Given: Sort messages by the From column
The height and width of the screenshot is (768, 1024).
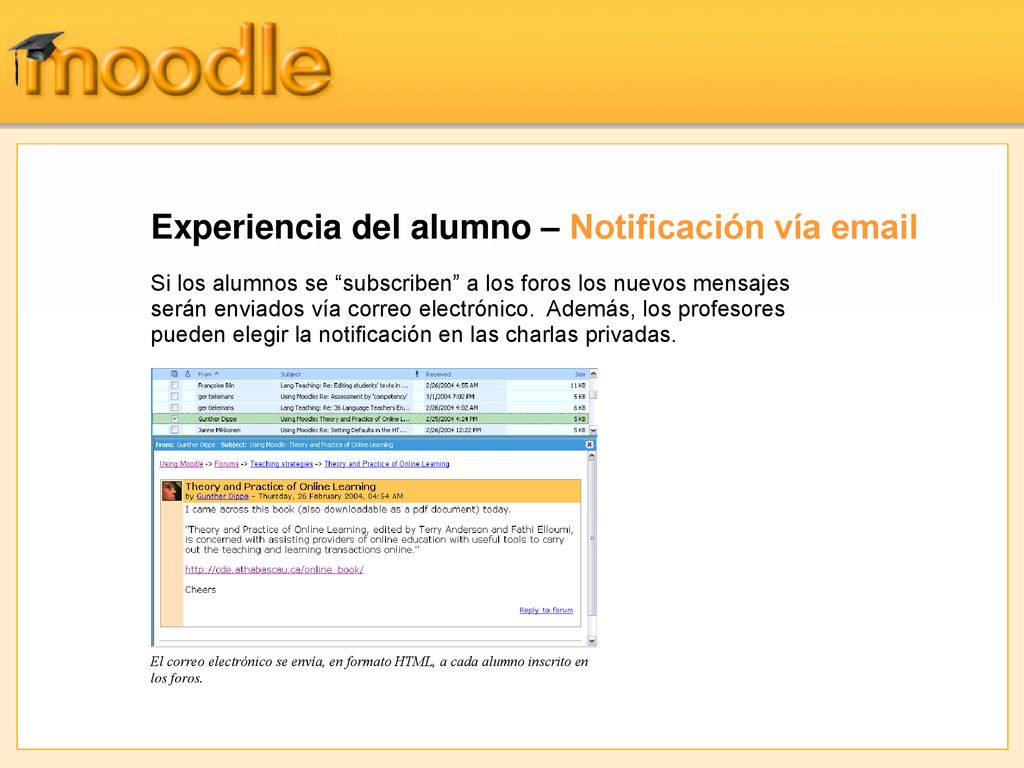Looking at the screenshot, I should pos(208,374).
